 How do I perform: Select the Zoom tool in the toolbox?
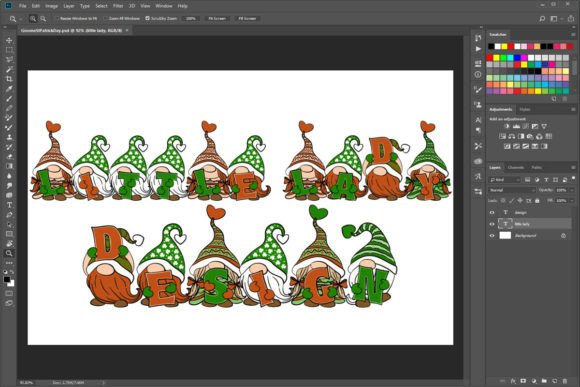pos(9,253)
